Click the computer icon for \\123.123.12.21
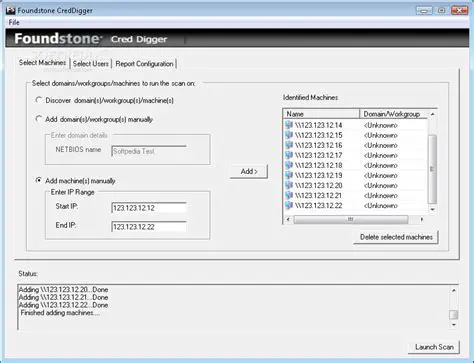This screenshot has width=474, height=363. (x=289, y=195)
